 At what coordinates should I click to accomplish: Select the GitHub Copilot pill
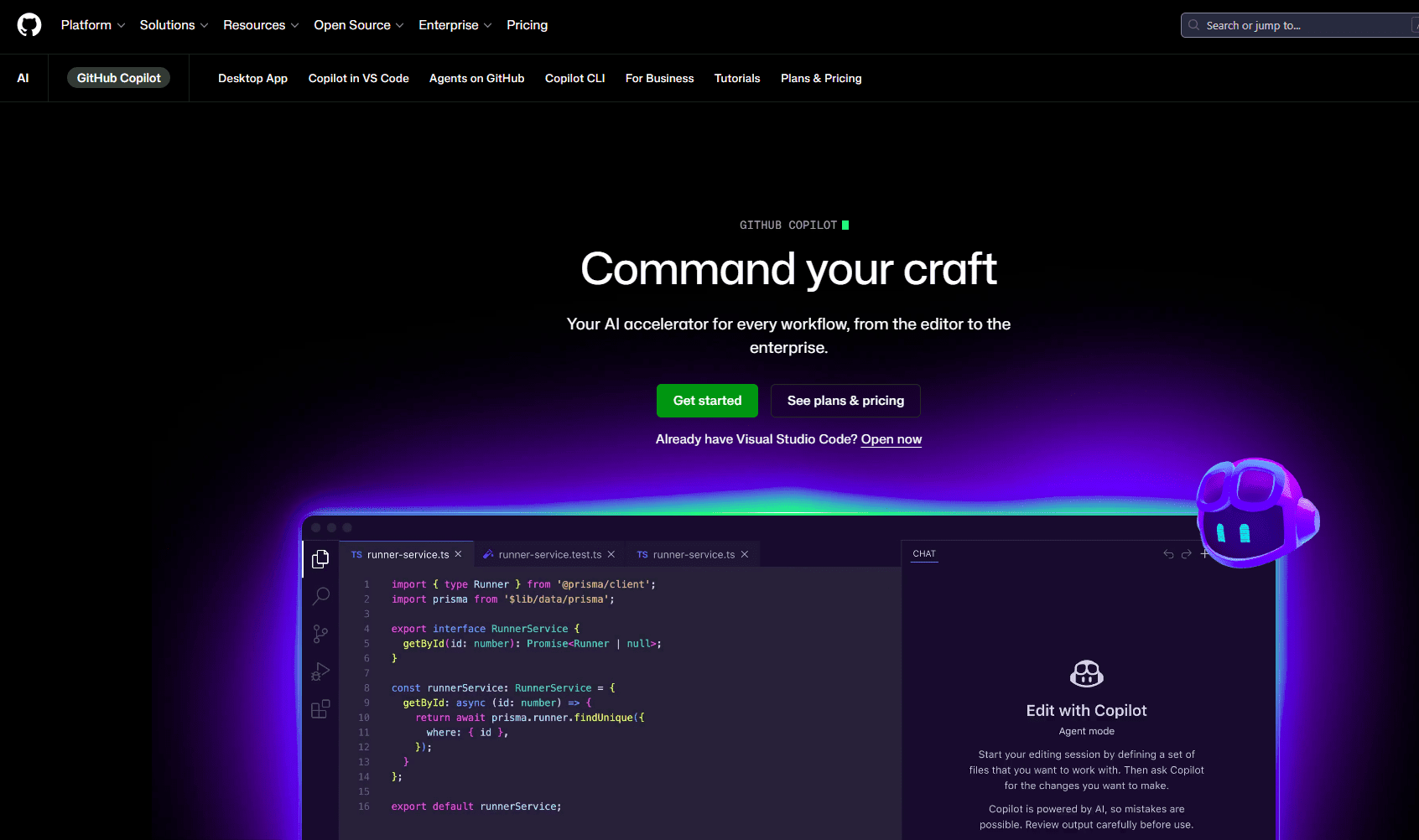click(x=118, y=78)
